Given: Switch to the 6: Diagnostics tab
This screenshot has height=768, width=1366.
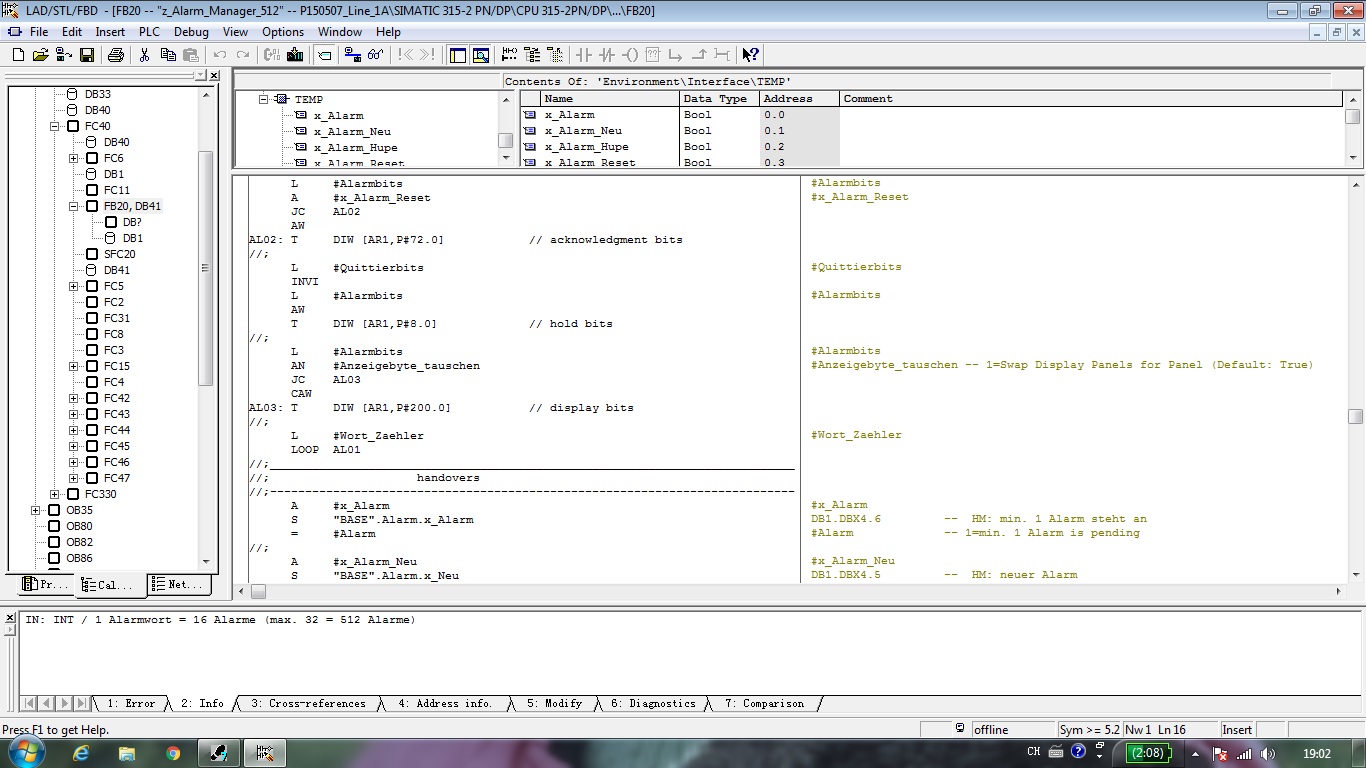Looking at the screenshot, I should [653, 704].
